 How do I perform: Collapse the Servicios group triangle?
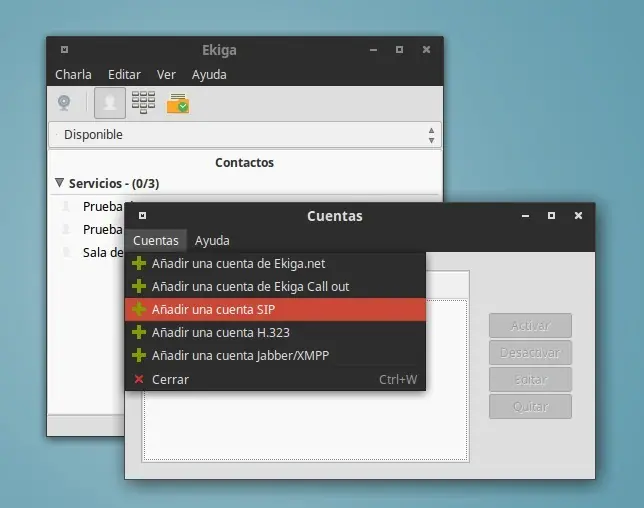60,183
